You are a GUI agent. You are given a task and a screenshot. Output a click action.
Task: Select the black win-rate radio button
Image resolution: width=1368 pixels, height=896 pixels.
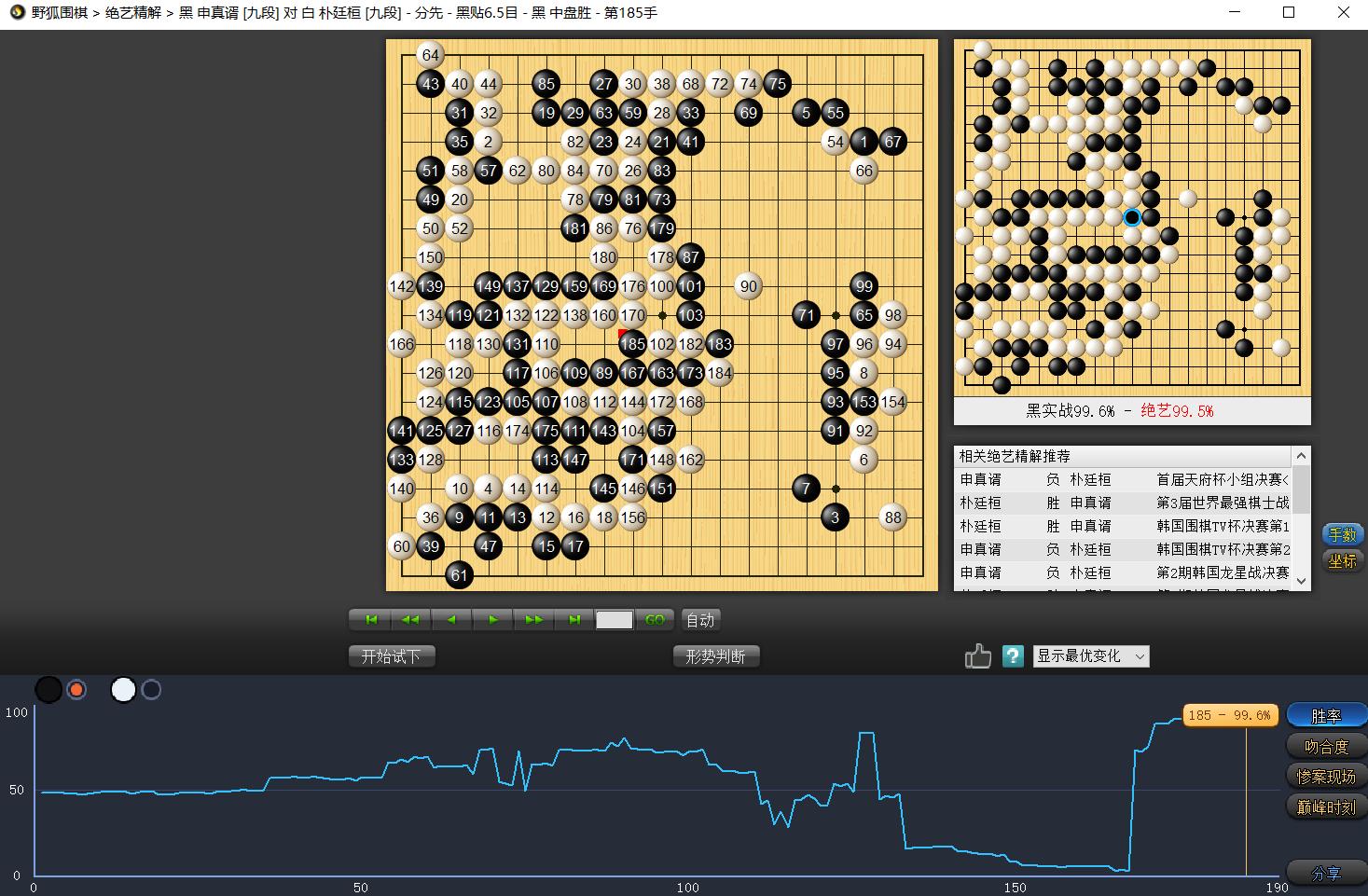pyautogui.click(x=77, y=690)
